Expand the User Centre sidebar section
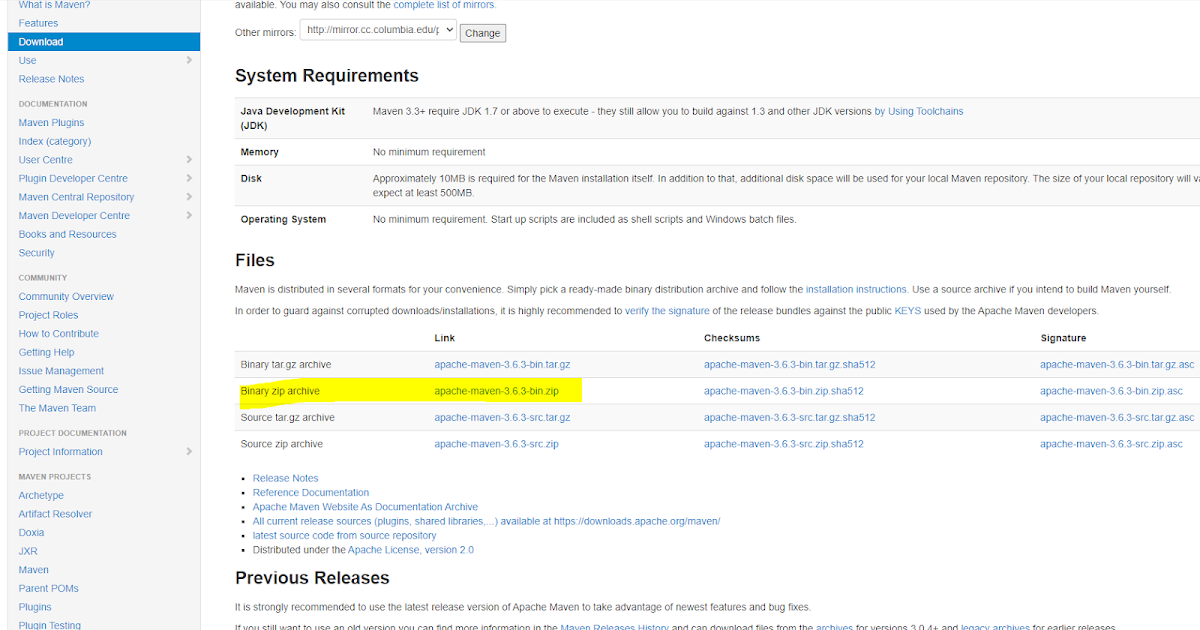 click(x=48, y=159)
